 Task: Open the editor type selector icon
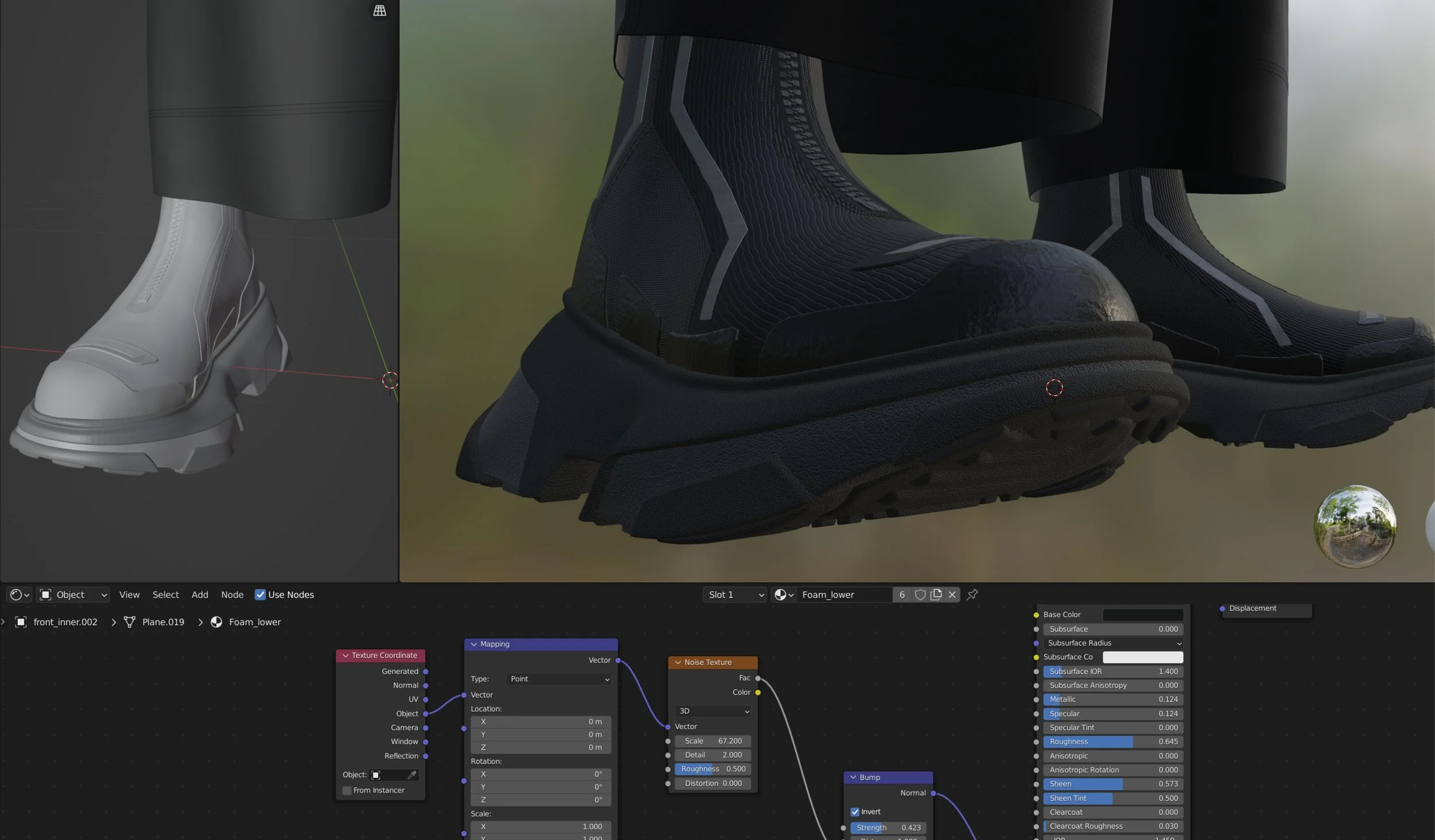pyautogui.click(x=20, y=594)
